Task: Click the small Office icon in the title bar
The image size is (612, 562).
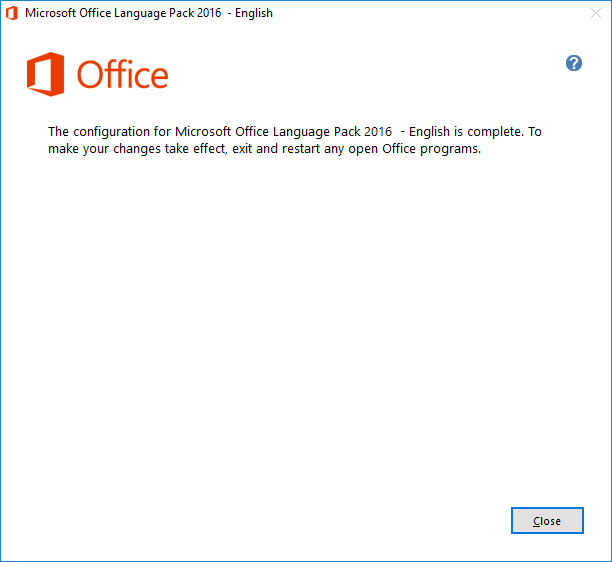Action: coord(12,13)
